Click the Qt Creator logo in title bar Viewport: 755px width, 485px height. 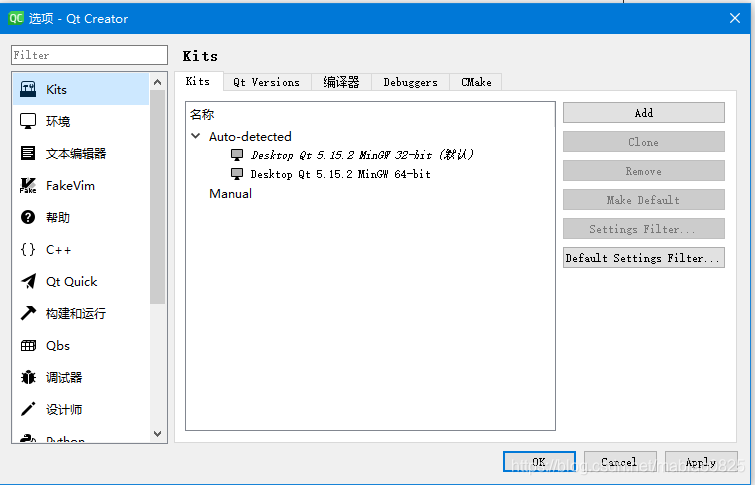(x=16, y=18)
